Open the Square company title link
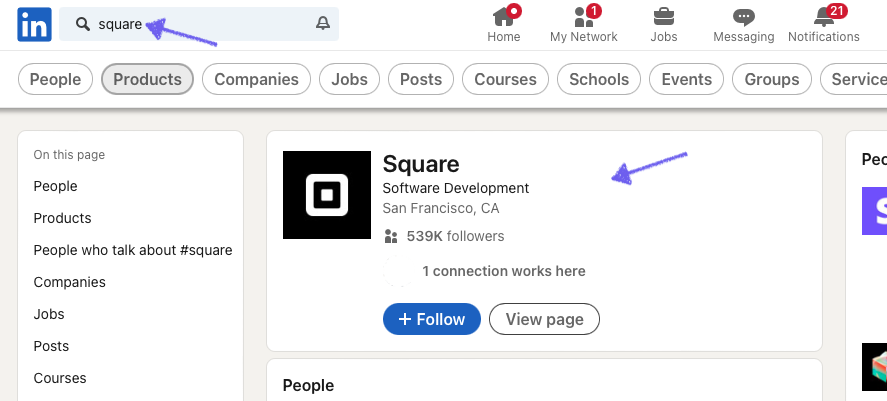This screenshot has width=887, height=401. click(421, 164)
